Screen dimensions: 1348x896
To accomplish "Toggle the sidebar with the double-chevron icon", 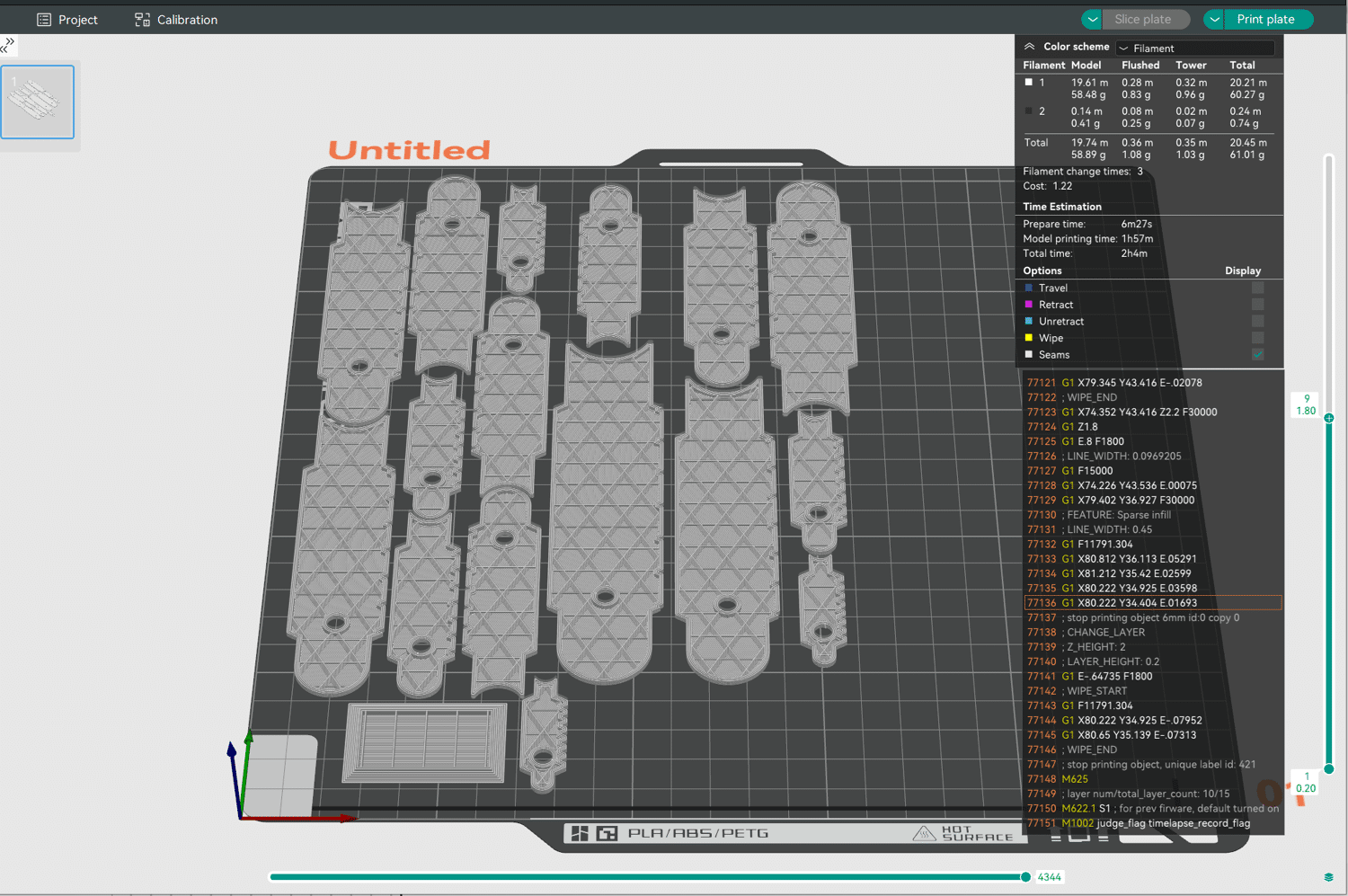I will pos(8,45).
